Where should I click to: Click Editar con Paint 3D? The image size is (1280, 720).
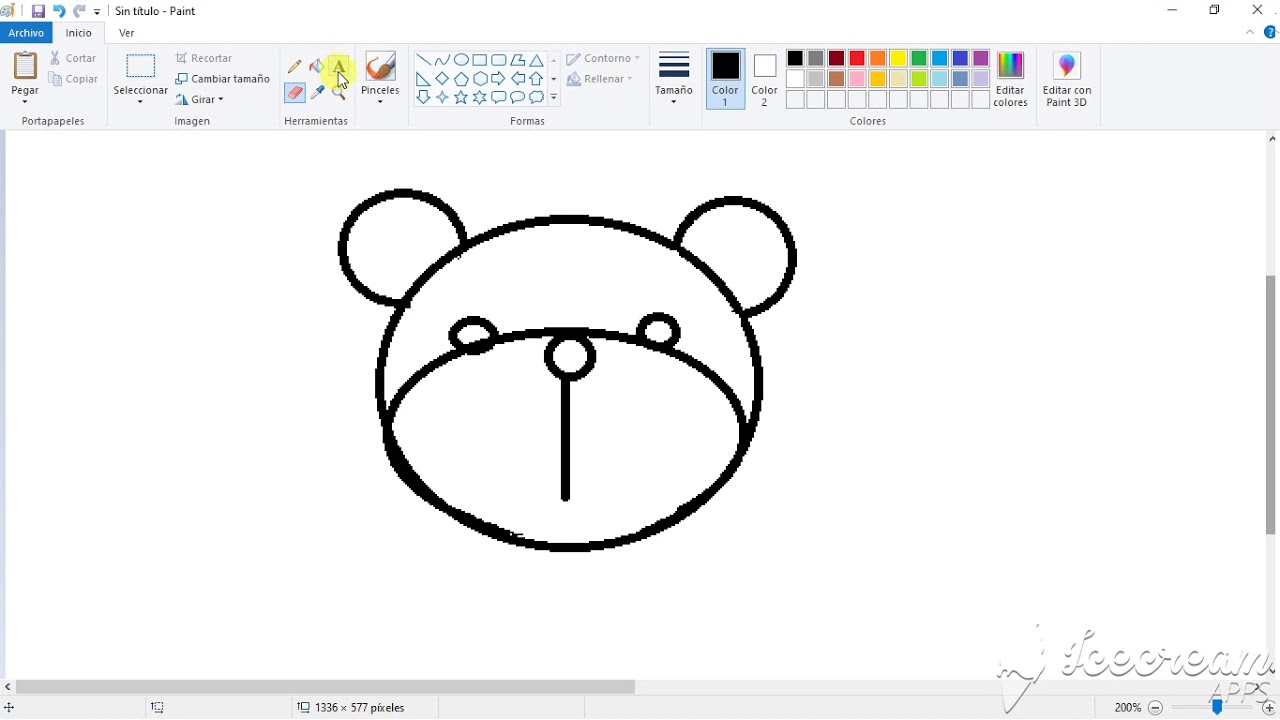click(1067, 79)
